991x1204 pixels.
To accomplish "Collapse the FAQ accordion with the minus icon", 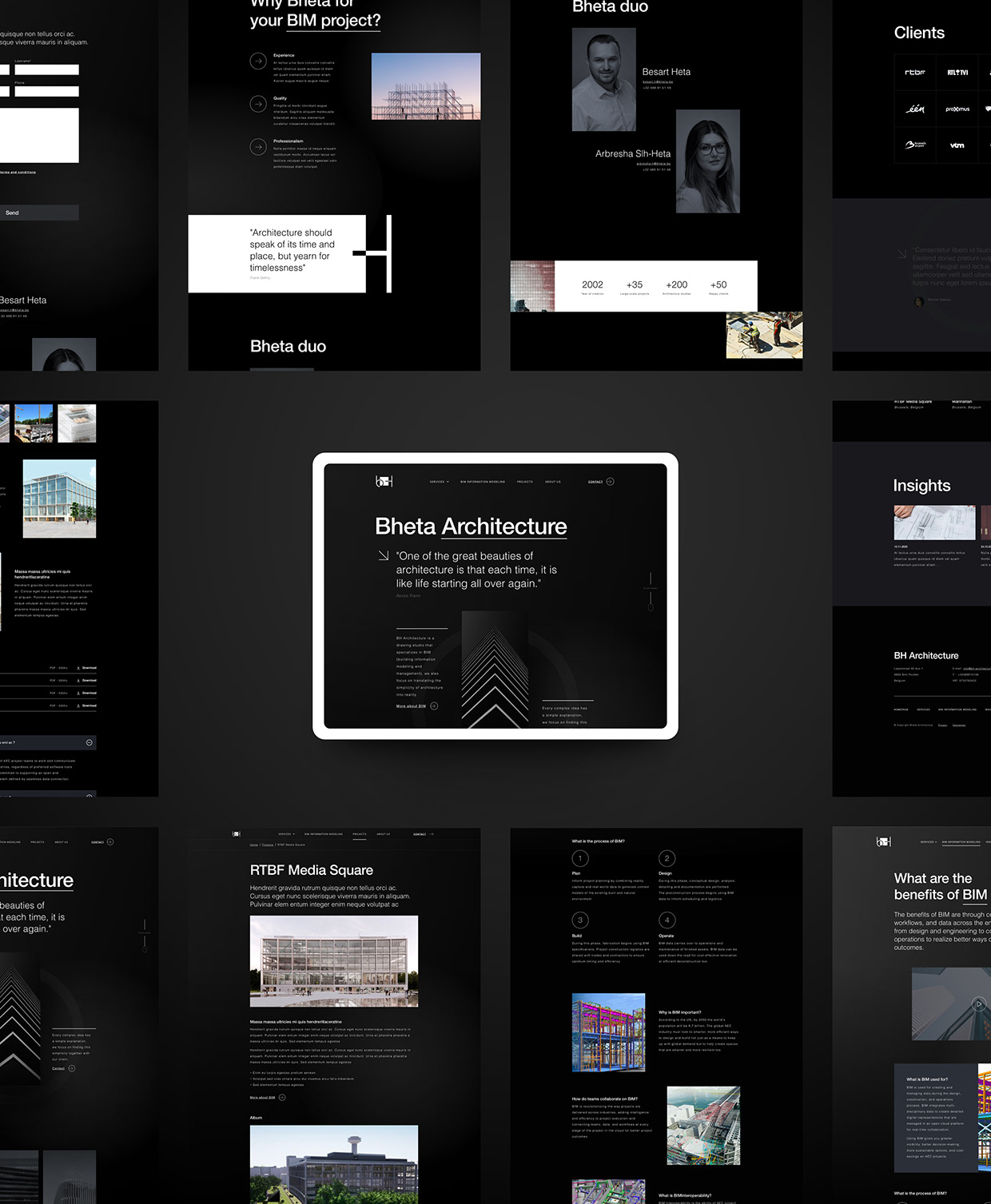I will click(89, 742).
